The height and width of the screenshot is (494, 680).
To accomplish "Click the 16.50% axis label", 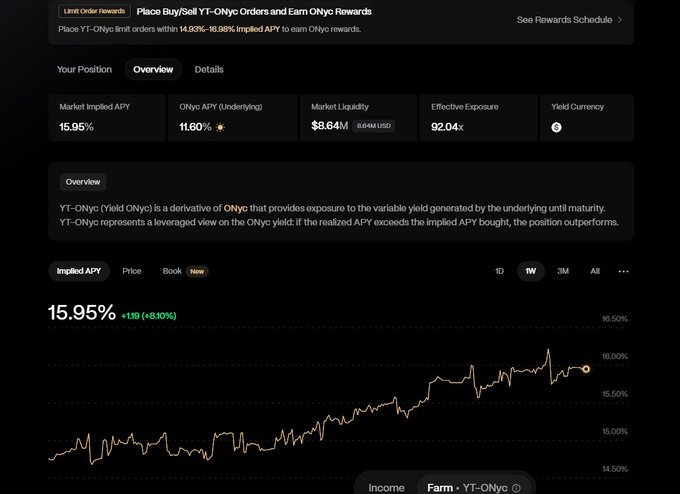I will 615,319.
